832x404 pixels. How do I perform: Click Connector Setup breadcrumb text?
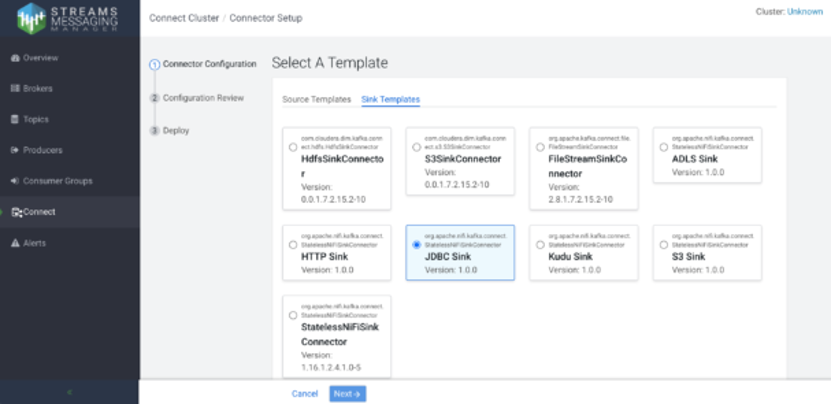(266, 18)
